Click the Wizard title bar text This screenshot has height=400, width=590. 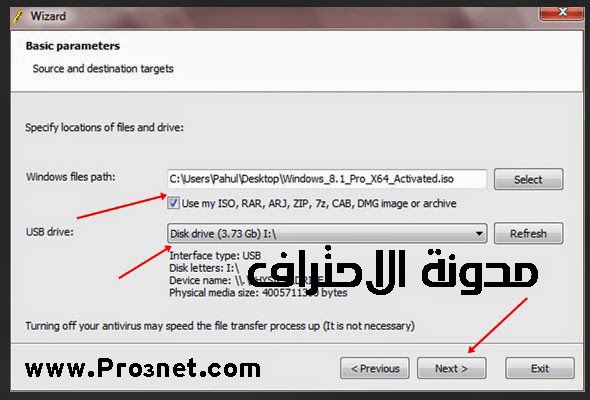(48, 16)
